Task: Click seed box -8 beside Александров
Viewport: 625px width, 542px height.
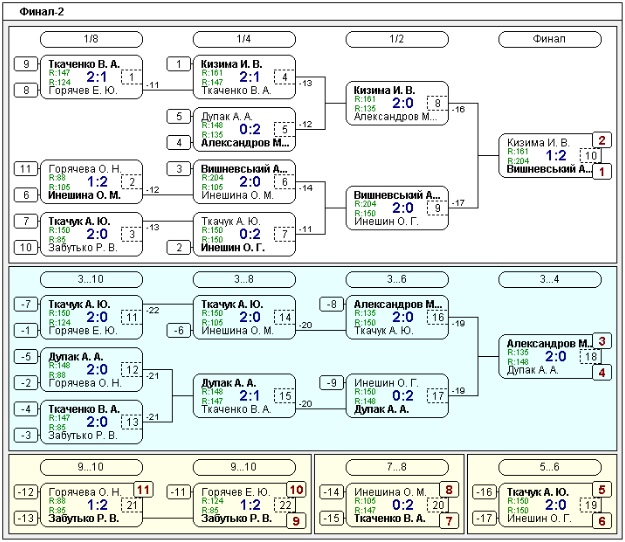Action: (332, 304)
